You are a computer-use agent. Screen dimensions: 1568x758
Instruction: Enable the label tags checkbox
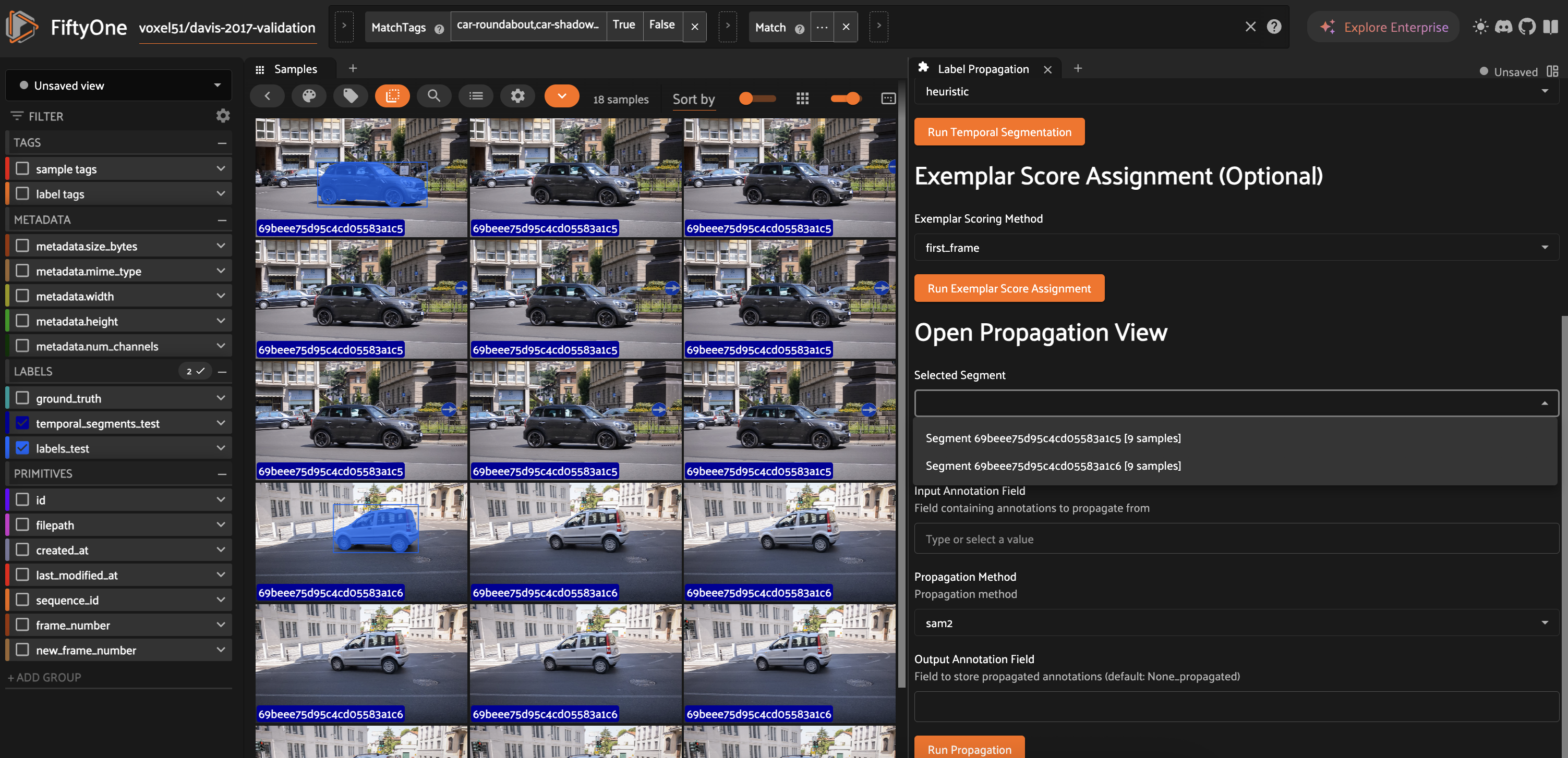point(22,193)
